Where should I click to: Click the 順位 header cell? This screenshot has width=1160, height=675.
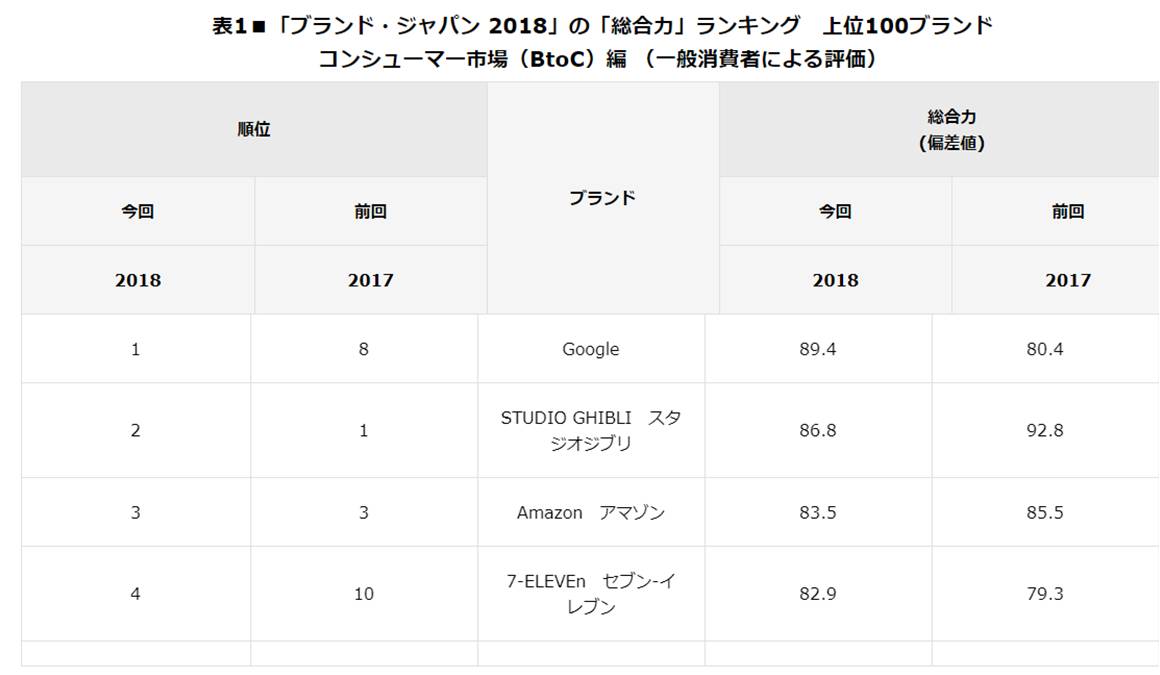[254, 129]
